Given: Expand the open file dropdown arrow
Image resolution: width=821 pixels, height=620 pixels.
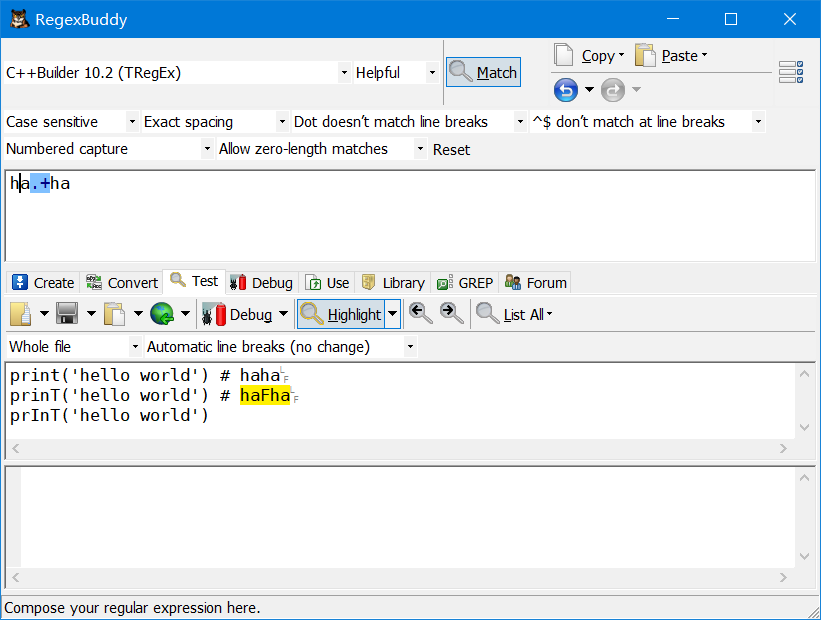Looking at the screenshot, I should (44, 314).
